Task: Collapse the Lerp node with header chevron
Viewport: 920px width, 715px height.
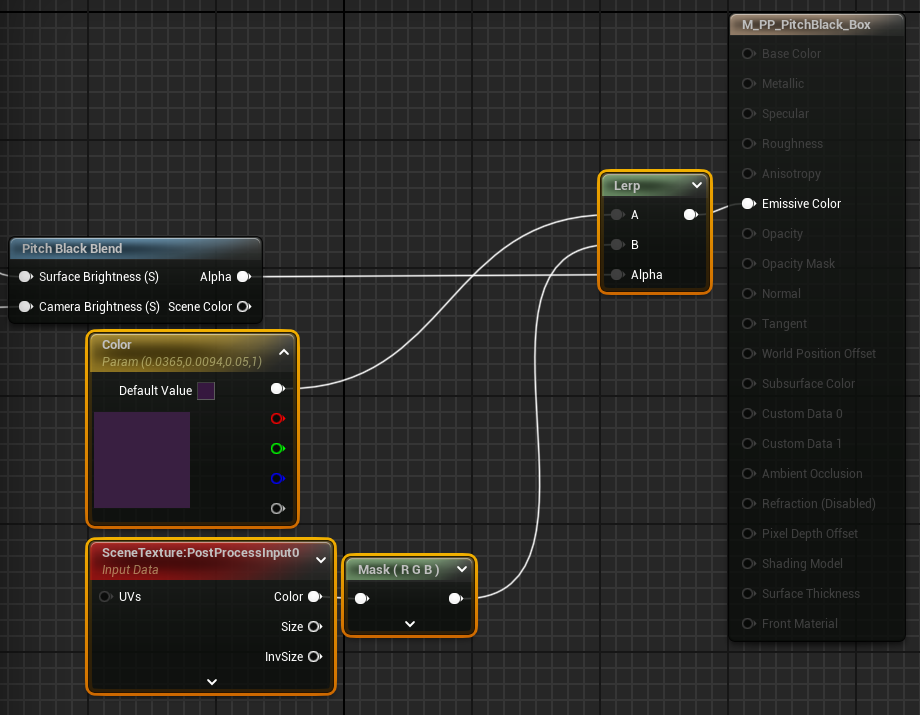Action: point(696,185)
